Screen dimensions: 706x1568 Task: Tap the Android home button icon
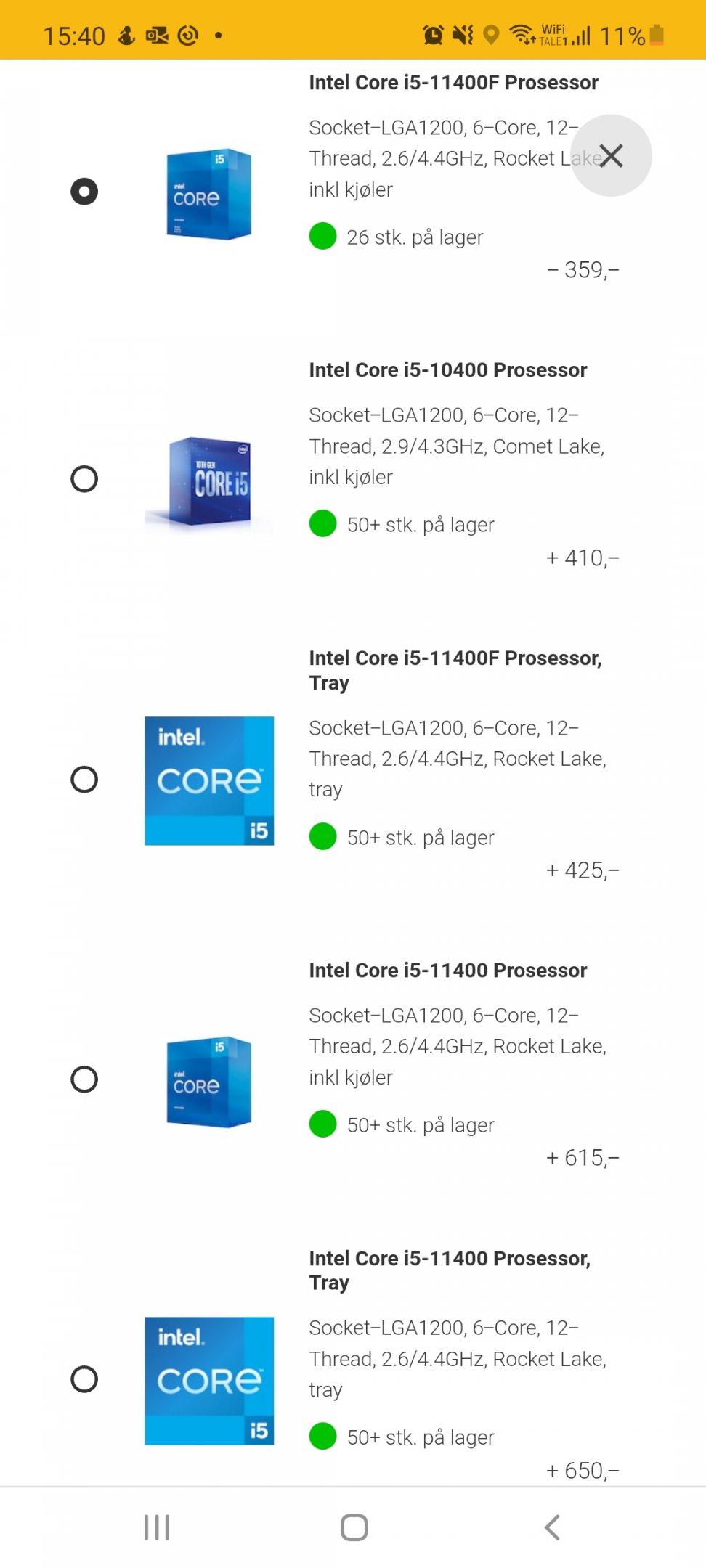[354, 1527]
